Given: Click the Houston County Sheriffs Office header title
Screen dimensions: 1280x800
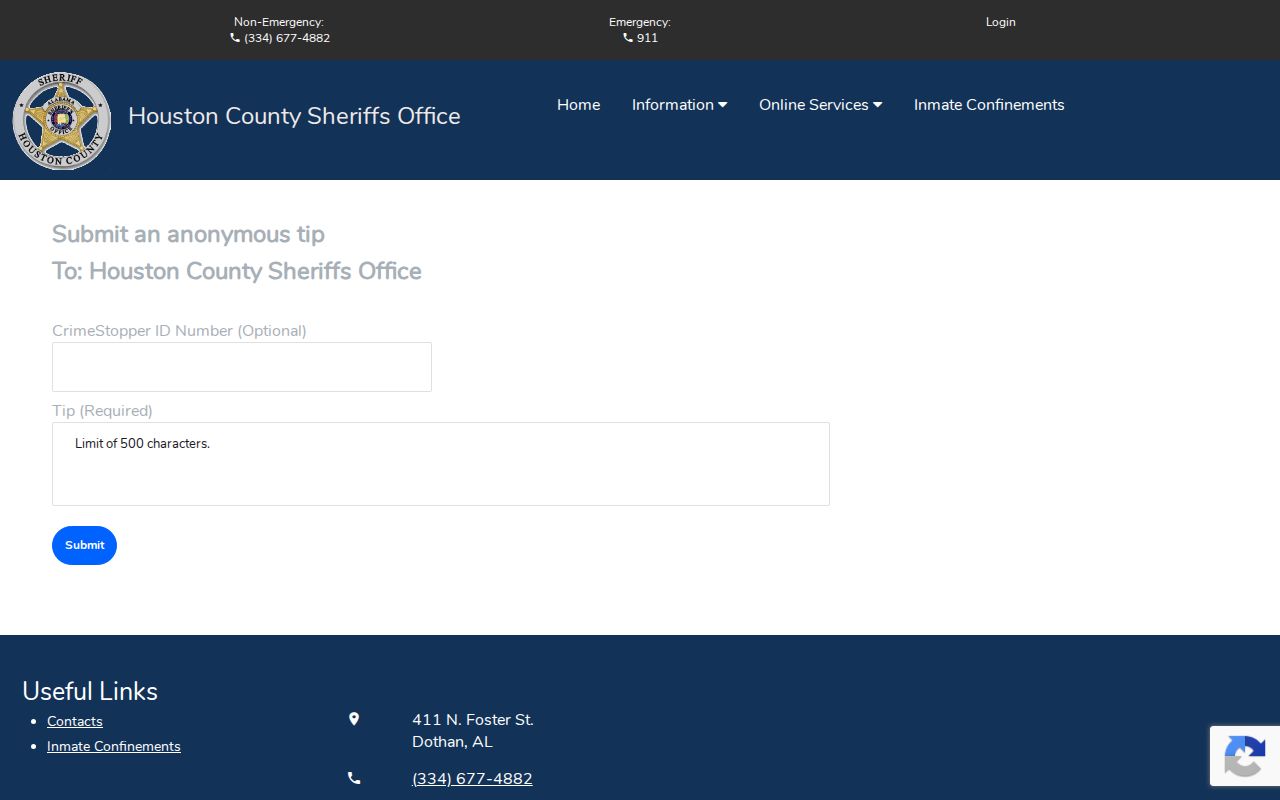Looking at the screenshot, I should [x=294, y=116].
